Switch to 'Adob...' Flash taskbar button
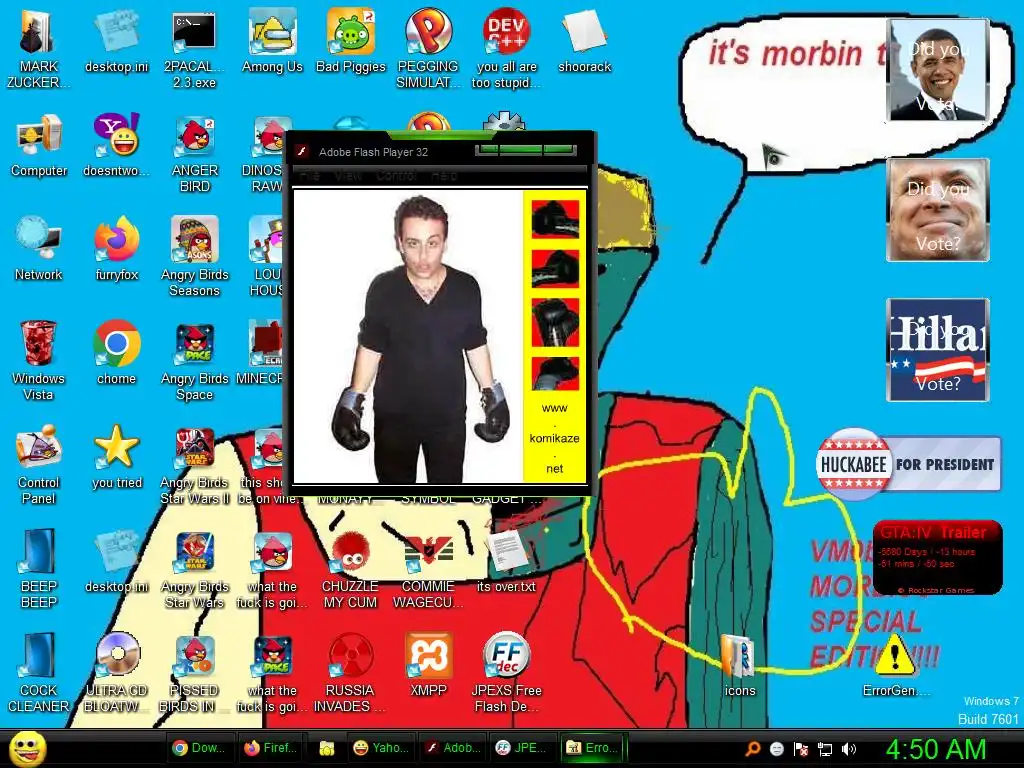Screen dimensions: 1024x768 point(452,748)
